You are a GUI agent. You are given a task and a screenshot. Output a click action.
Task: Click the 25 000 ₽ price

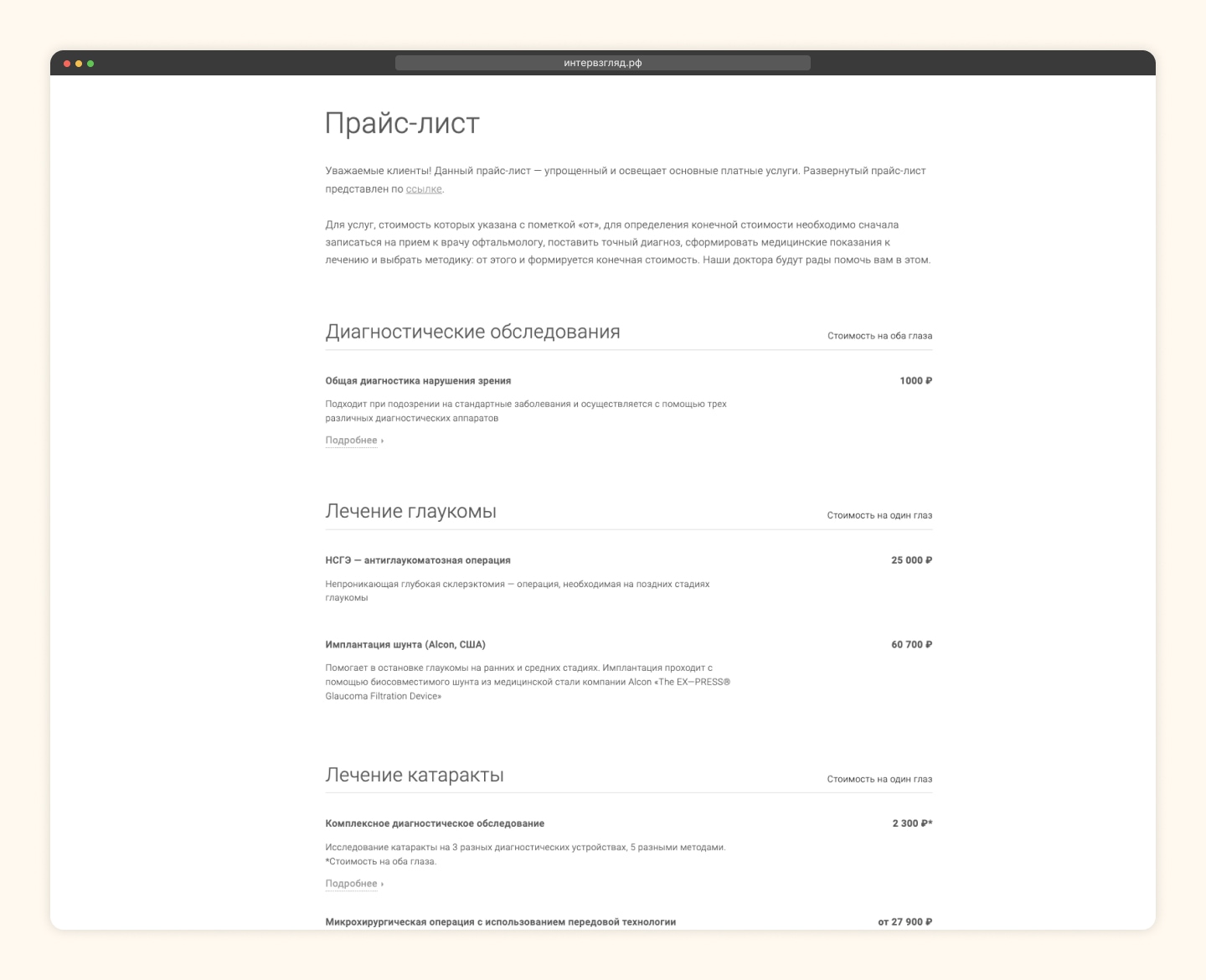click(911, 560)
